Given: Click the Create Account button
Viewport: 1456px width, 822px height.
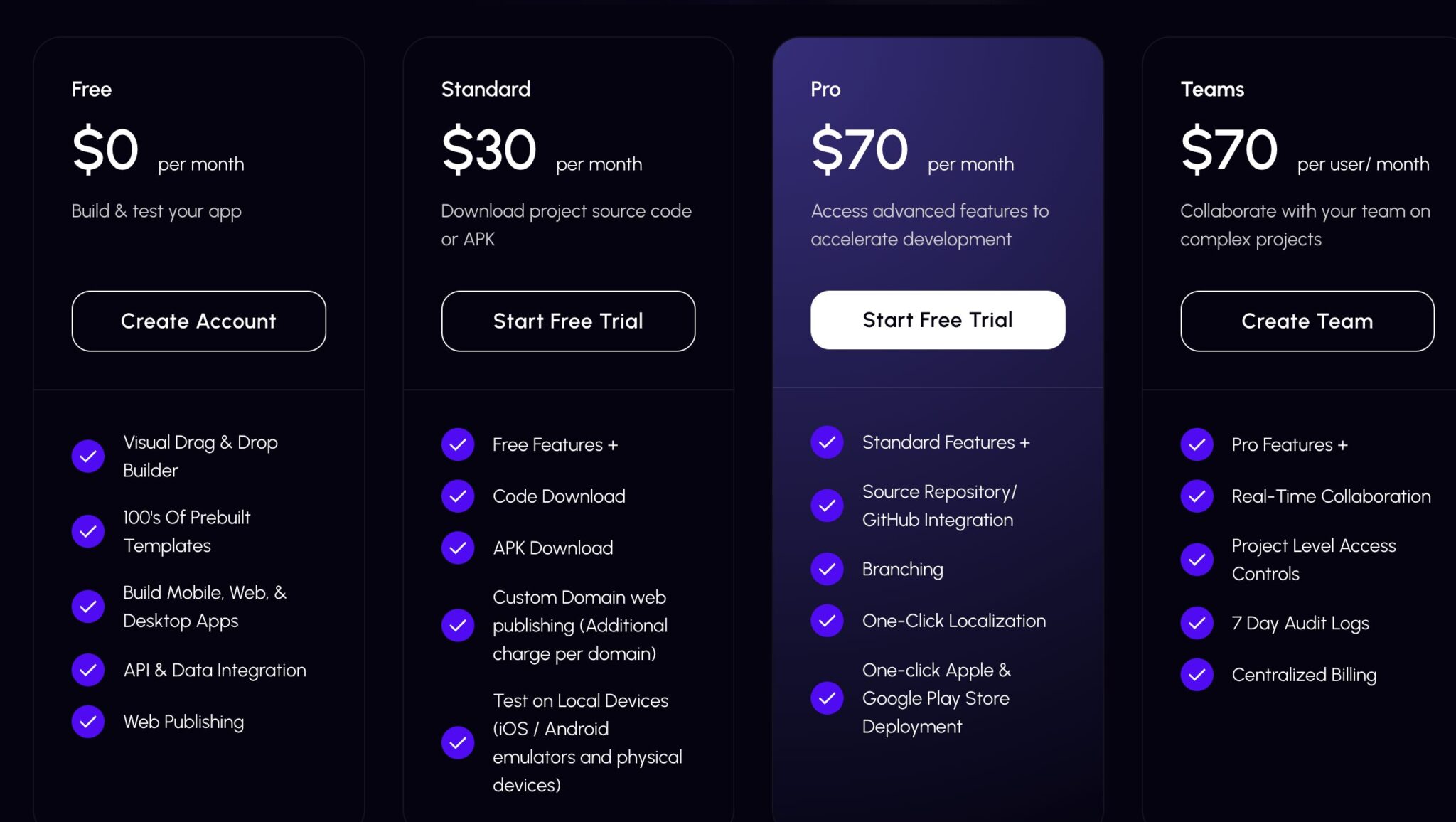Looking at the screenshot, I should pos(198,321).
